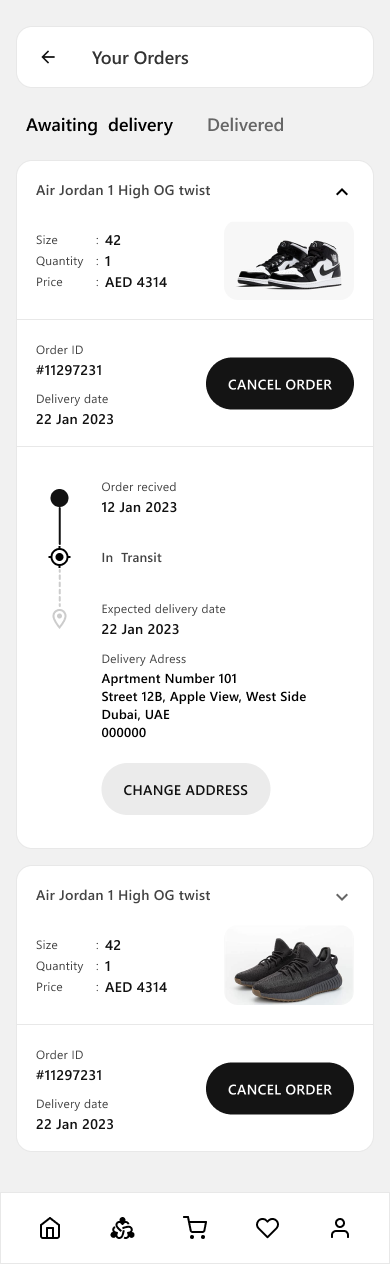Open the profile person icon

tap(340, 1228)
